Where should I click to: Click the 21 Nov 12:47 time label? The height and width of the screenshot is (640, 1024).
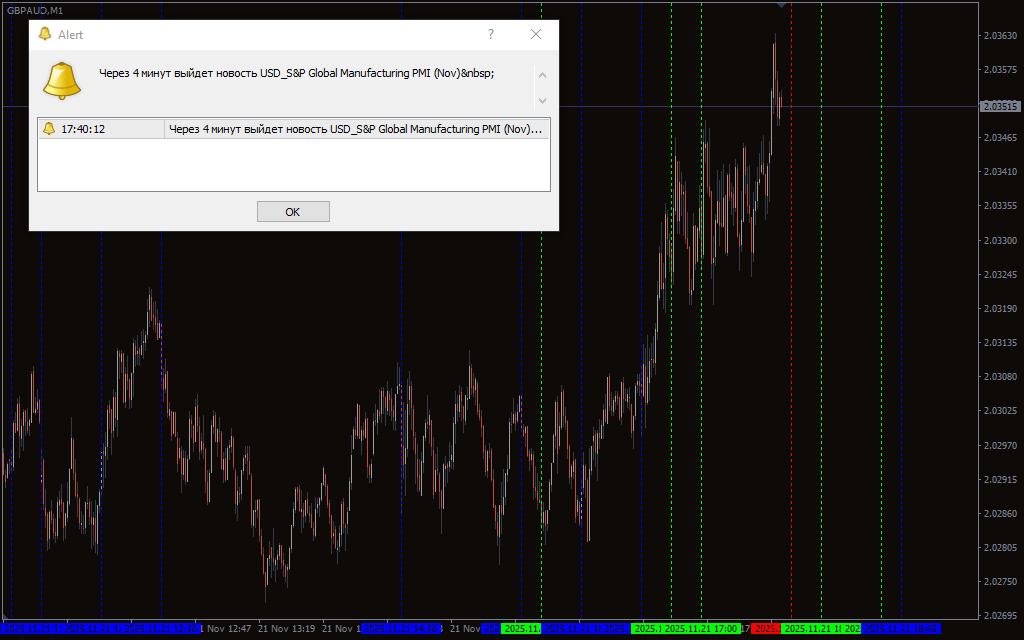226,629
